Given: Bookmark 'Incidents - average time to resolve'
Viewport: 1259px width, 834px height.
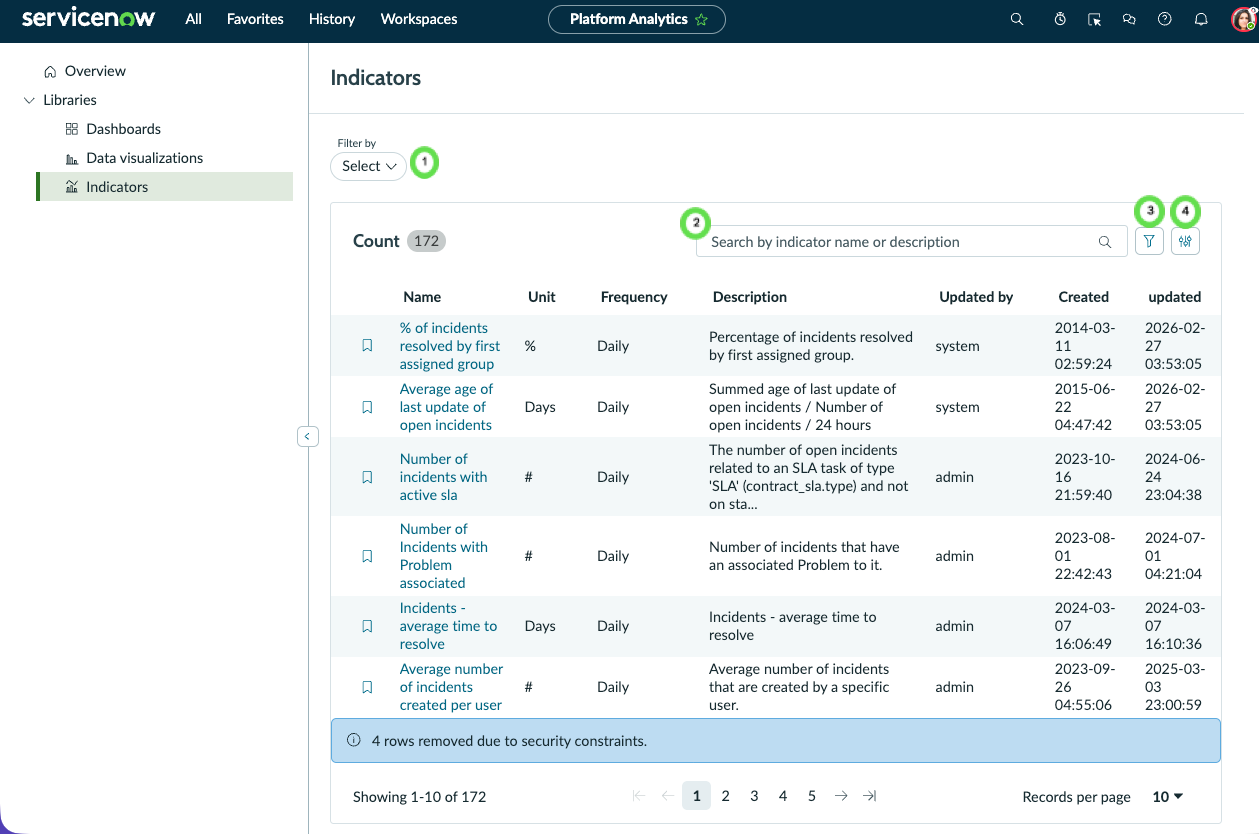Looking at the screenshot, I should (x=367, y=626).
